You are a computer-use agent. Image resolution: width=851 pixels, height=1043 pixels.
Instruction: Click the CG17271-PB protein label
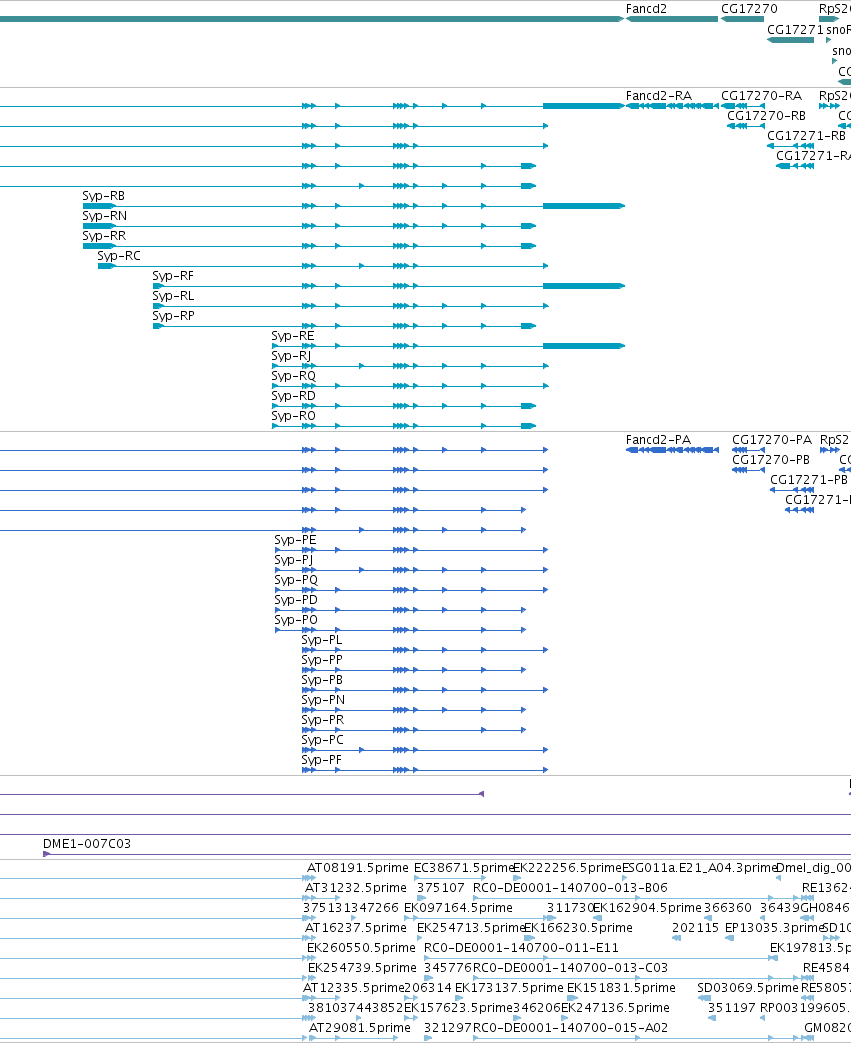(x=809, y=480)
